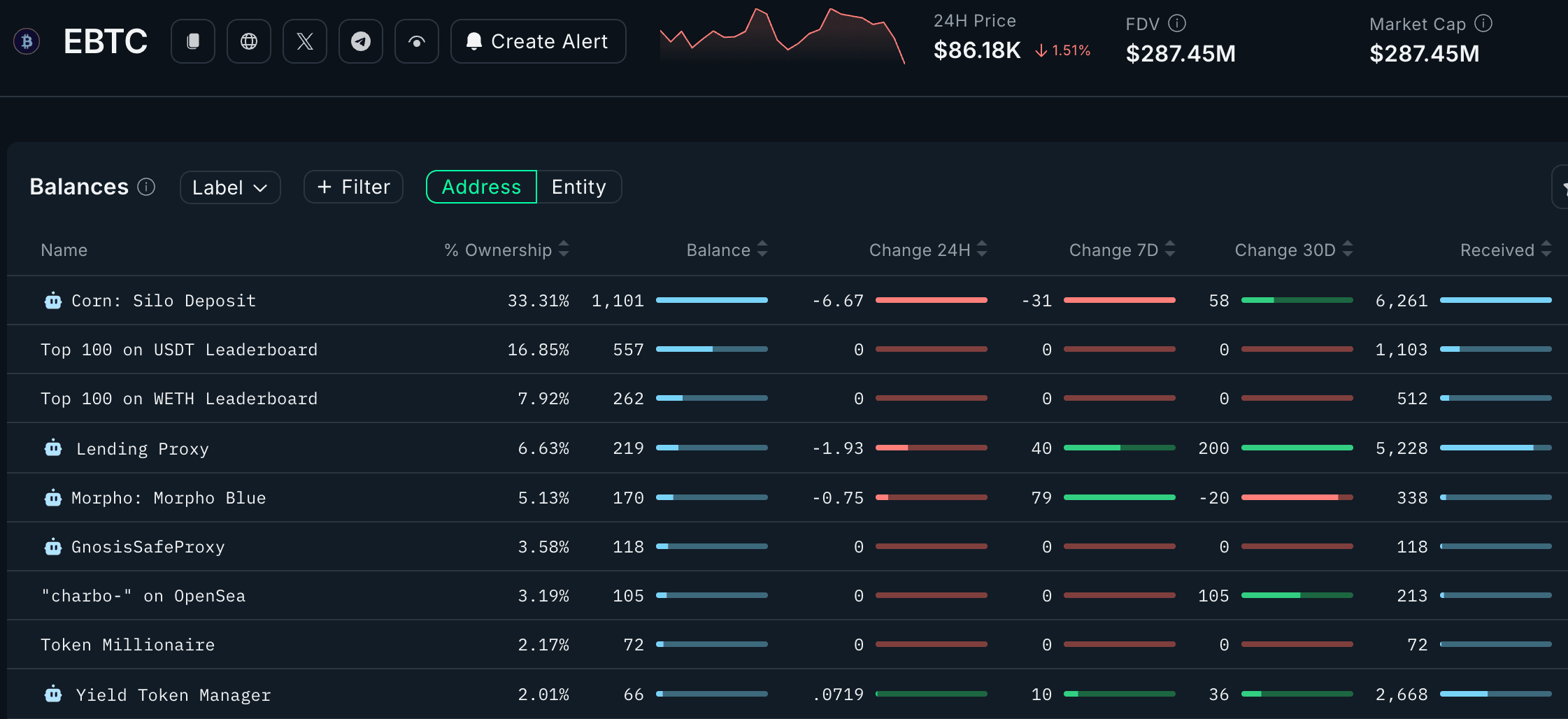Screen dimensions: 1568x719
Task: Select the Address tab
Action: [x=480, y=187]
